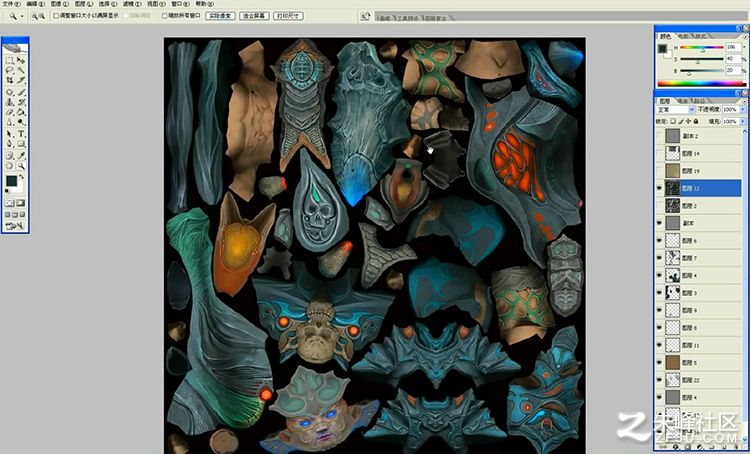
Task: Select the Paint Bucket tool
Action: click(21, 112)
